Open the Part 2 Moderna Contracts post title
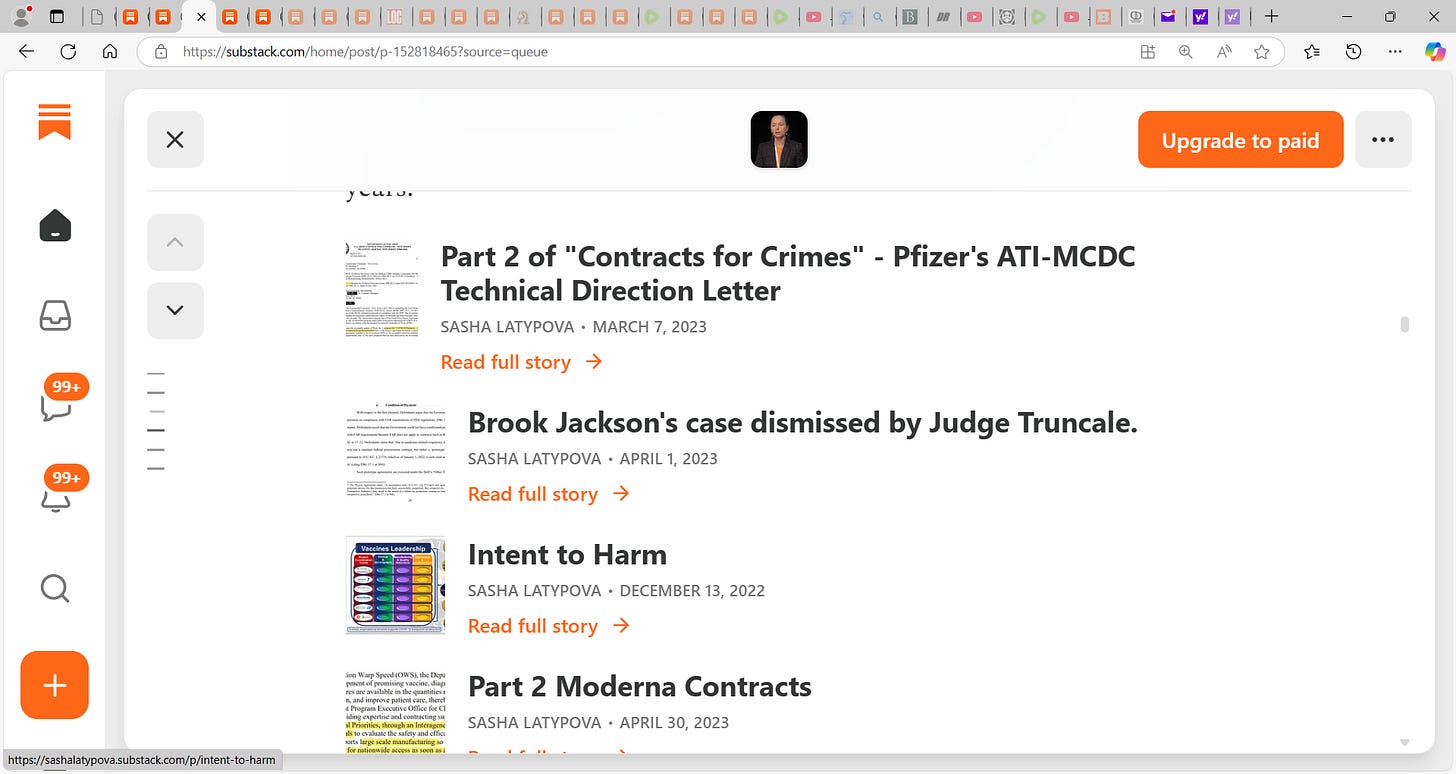The image size is (1456, 774). click(x=640, y=686)
